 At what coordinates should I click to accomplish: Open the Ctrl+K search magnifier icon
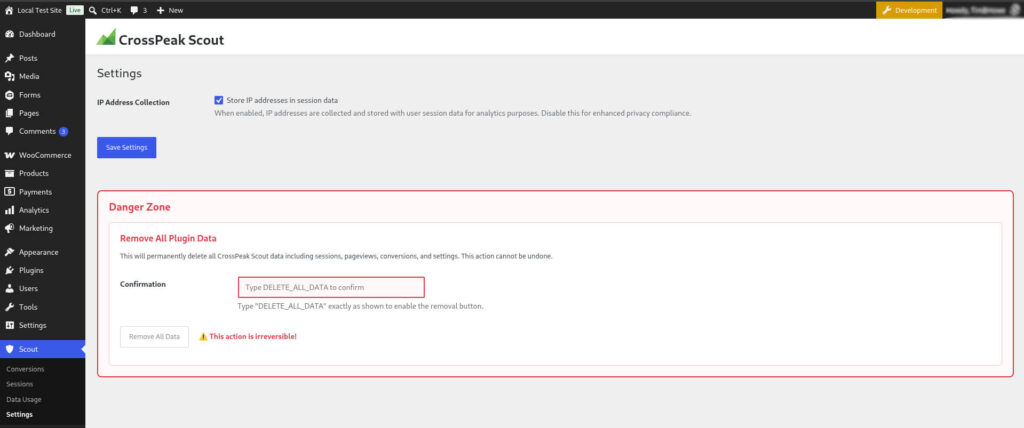pyautogui.click(x=93, y=10)
